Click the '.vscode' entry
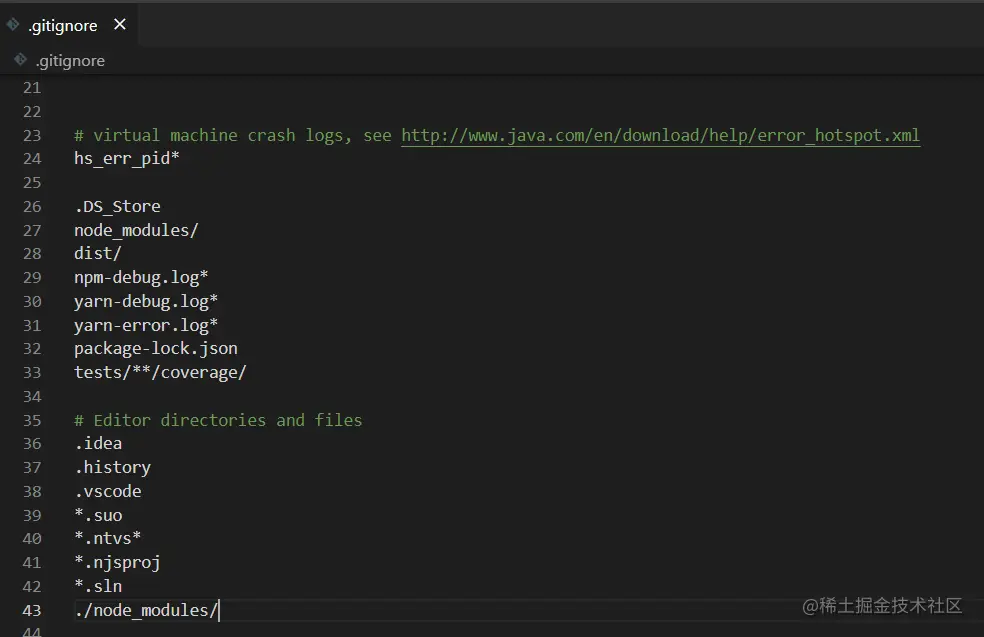The width and height of the screenshot is (984, 637). (108, 491)
